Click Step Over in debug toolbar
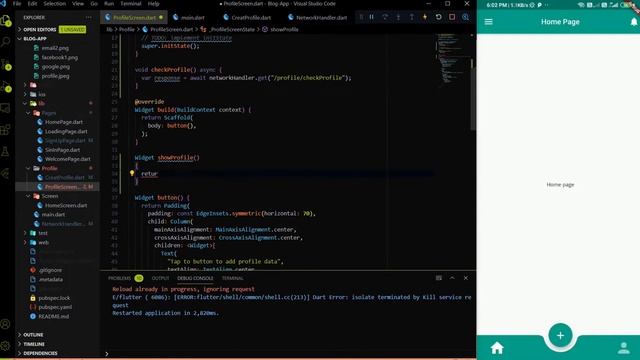The image size is (640, 360). click(x=385, y=17)
